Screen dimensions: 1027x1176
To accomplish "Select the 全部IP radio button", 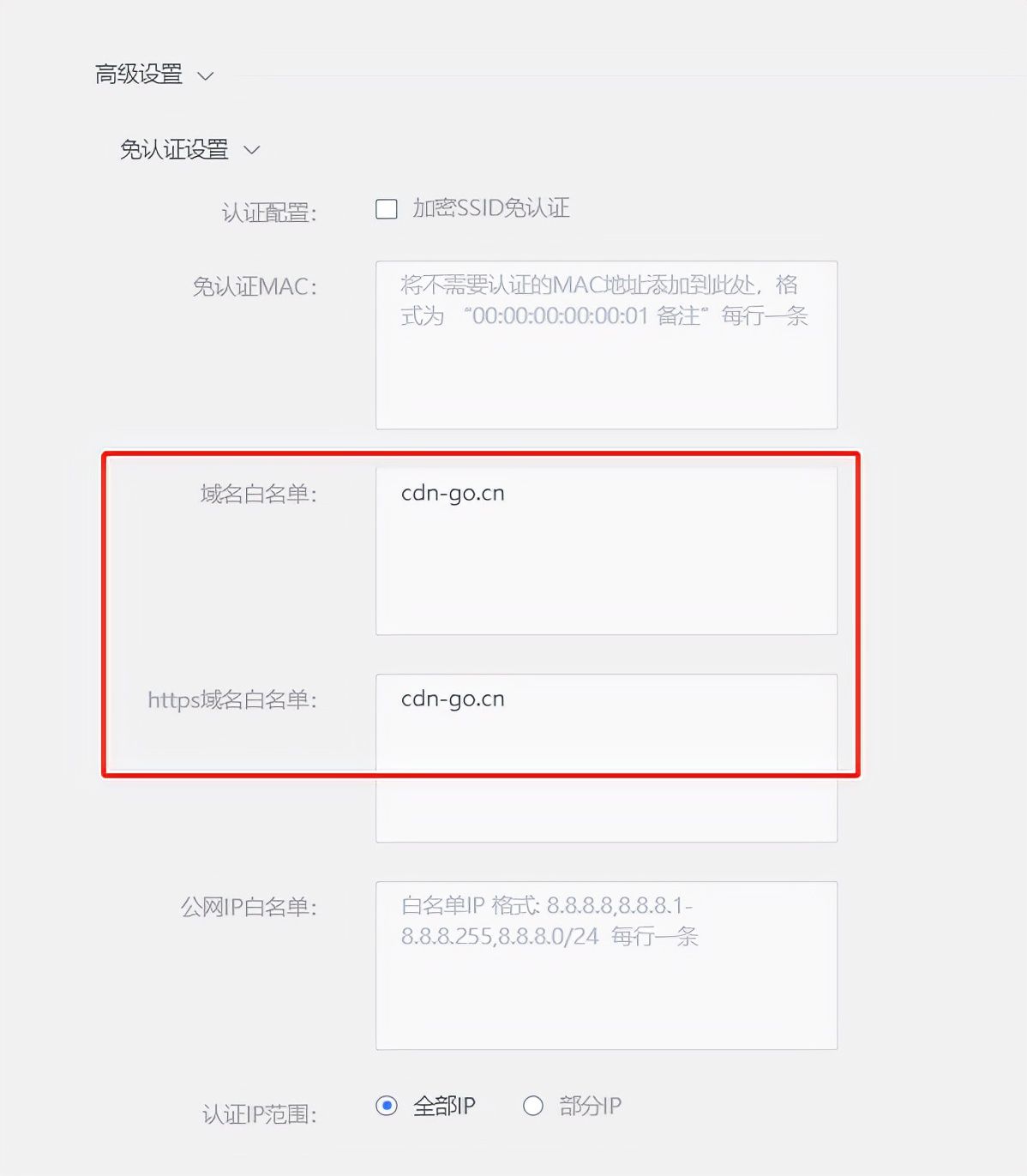I will [387, 1106].
